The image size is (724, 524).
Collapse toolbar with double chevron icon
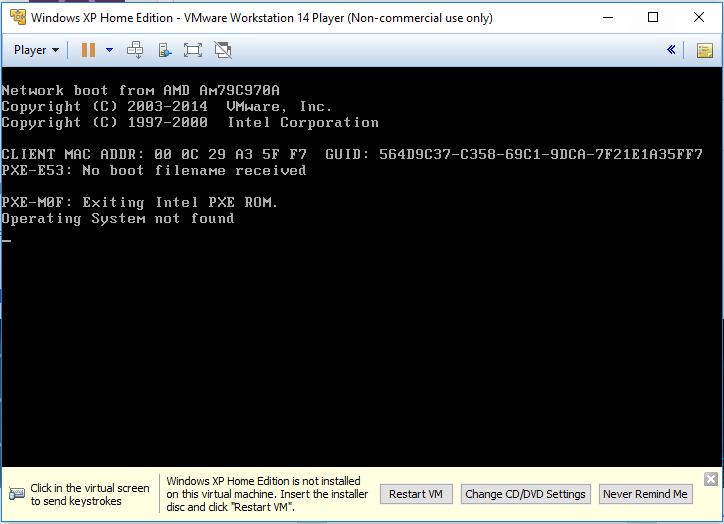671,50
